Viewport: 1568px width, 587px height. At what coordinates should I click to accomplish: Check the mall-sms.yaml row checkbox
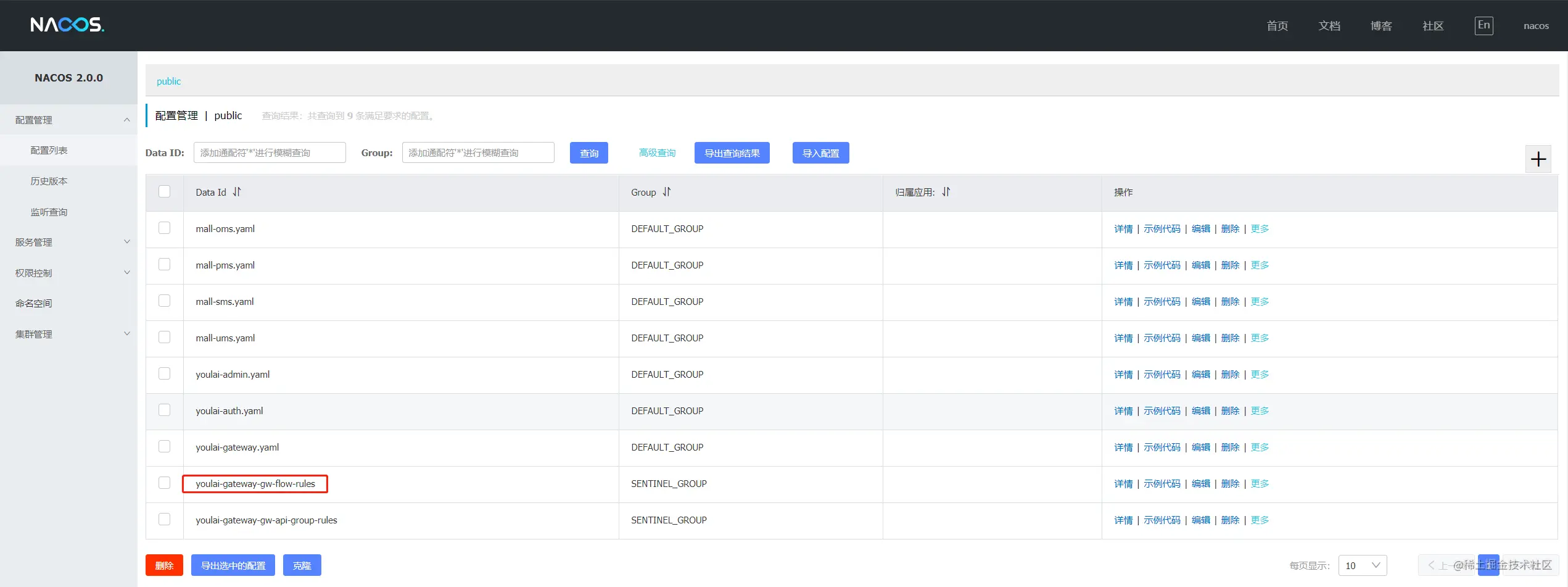pos(164,301)
